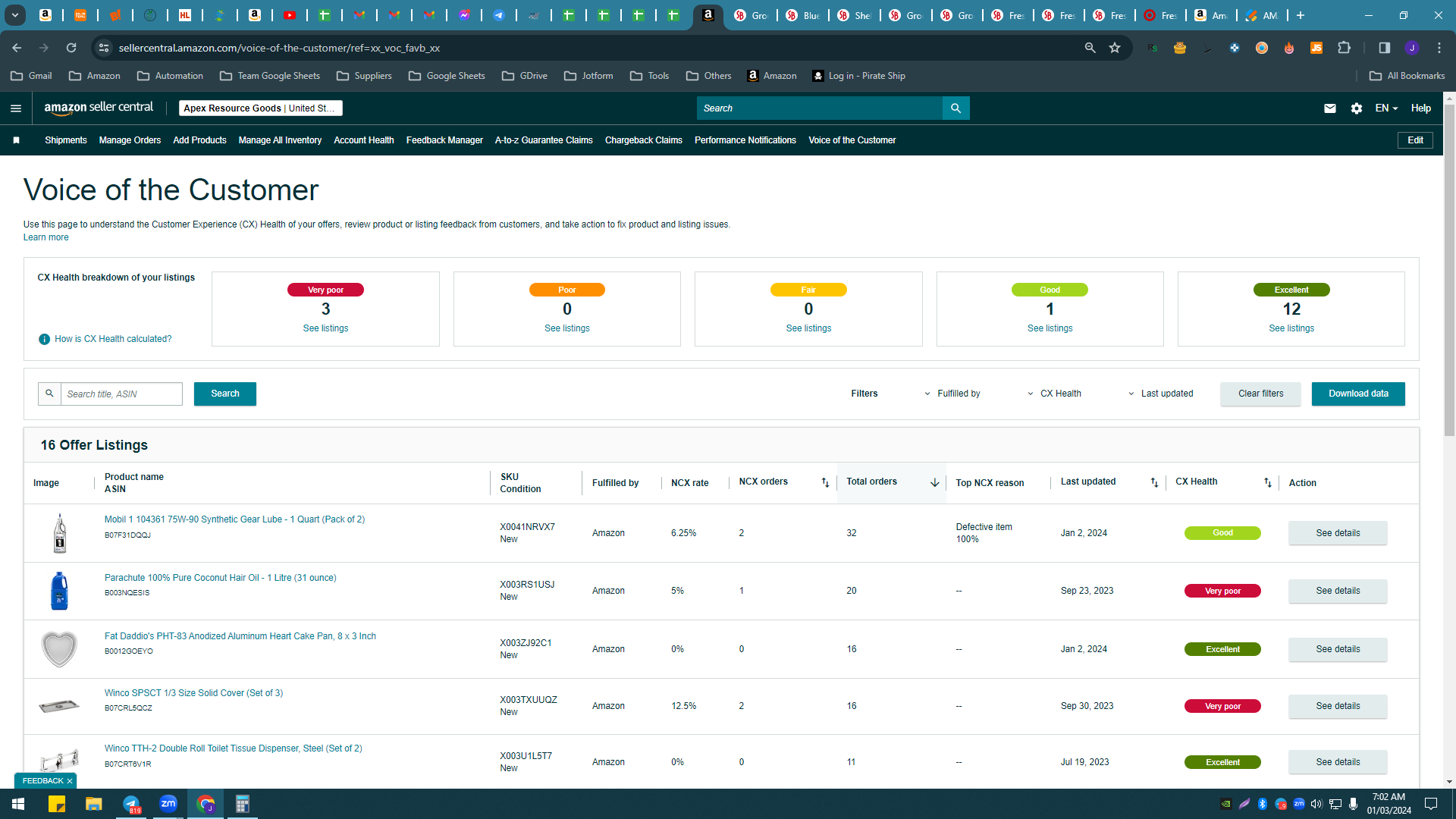Click the browser back arrow

(x=17, y=48)
